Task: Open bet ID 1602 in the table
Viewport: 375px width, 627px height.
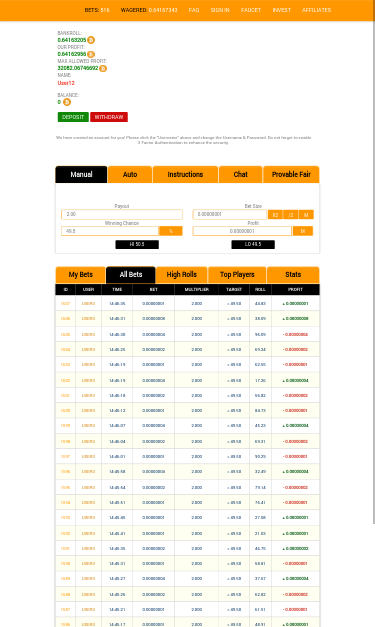Action: pos(65,380)
